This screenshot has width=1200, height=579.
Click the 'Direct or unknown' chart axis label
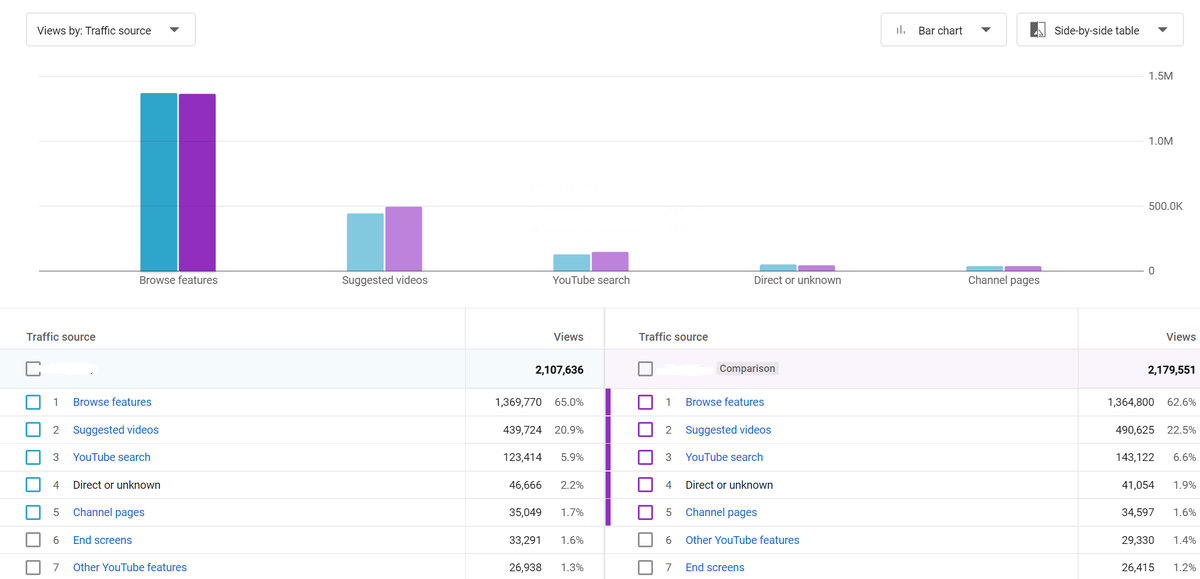tap(797, 280)
